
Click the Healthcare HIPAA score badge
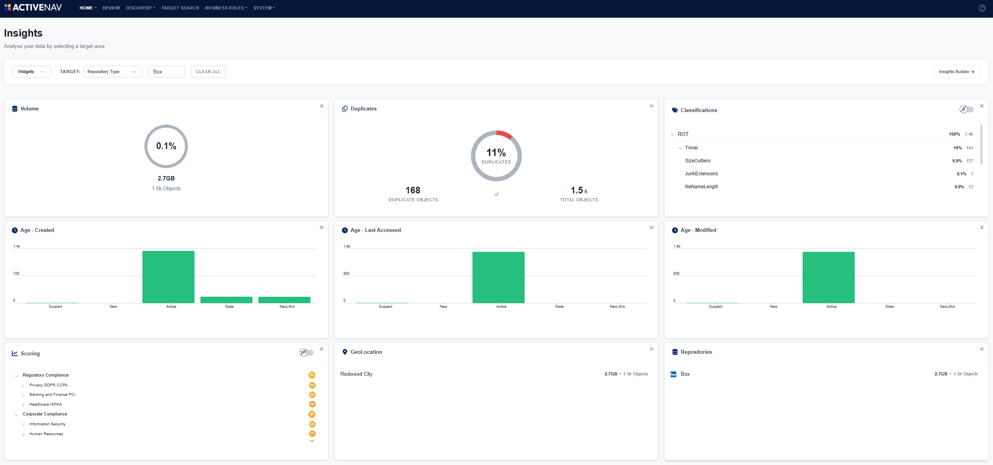312,404
